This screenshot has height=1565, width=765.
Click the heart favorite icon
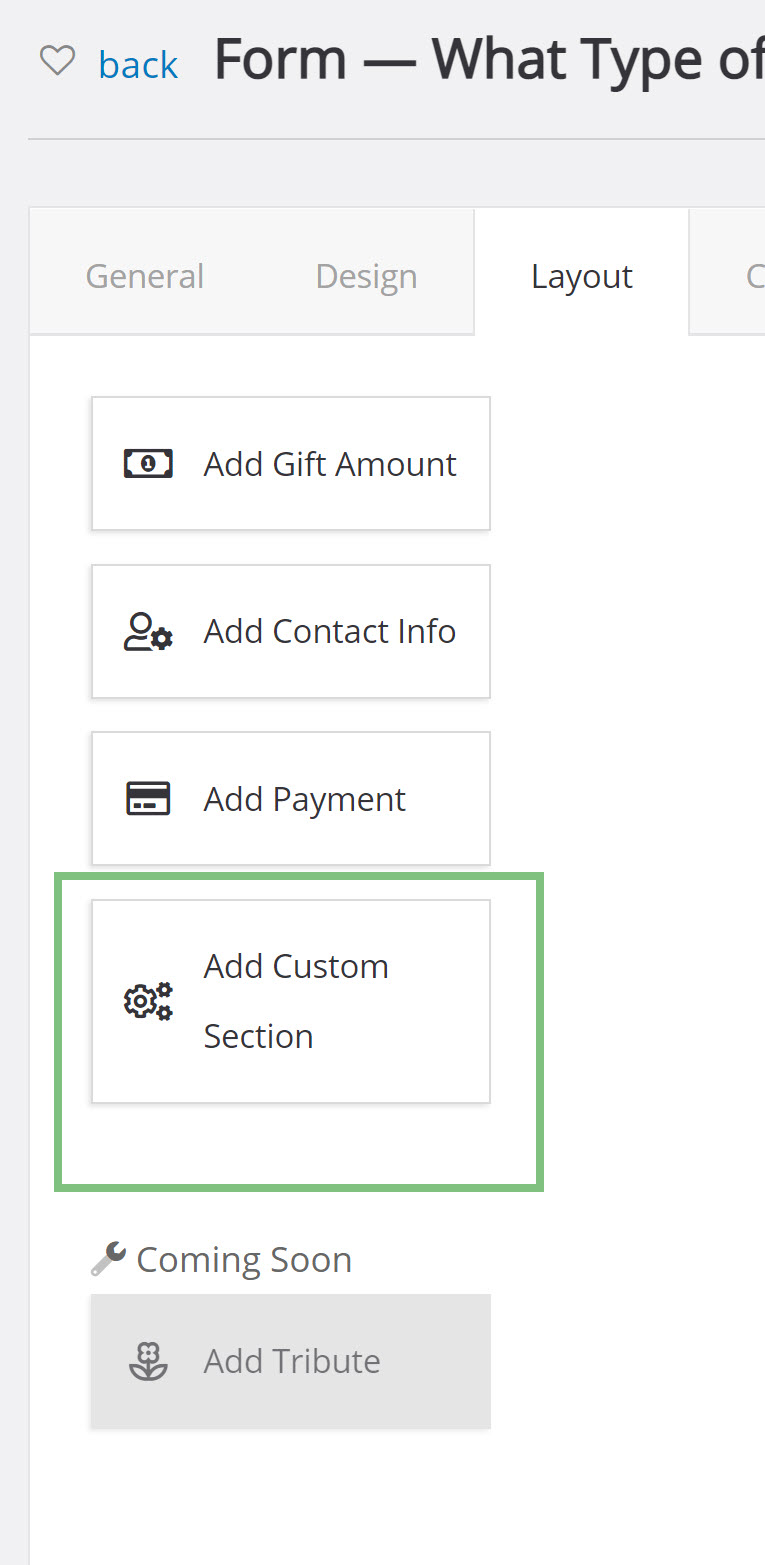point(57,61)
